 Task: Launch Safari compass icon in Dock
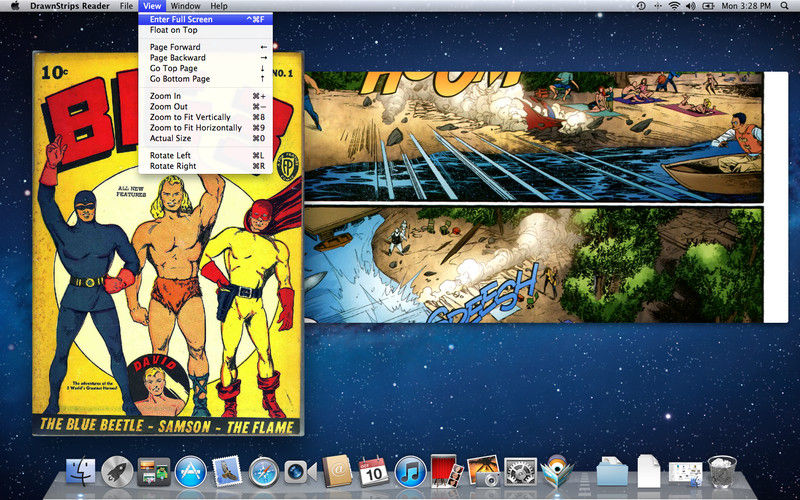click(x=264, y=472)
